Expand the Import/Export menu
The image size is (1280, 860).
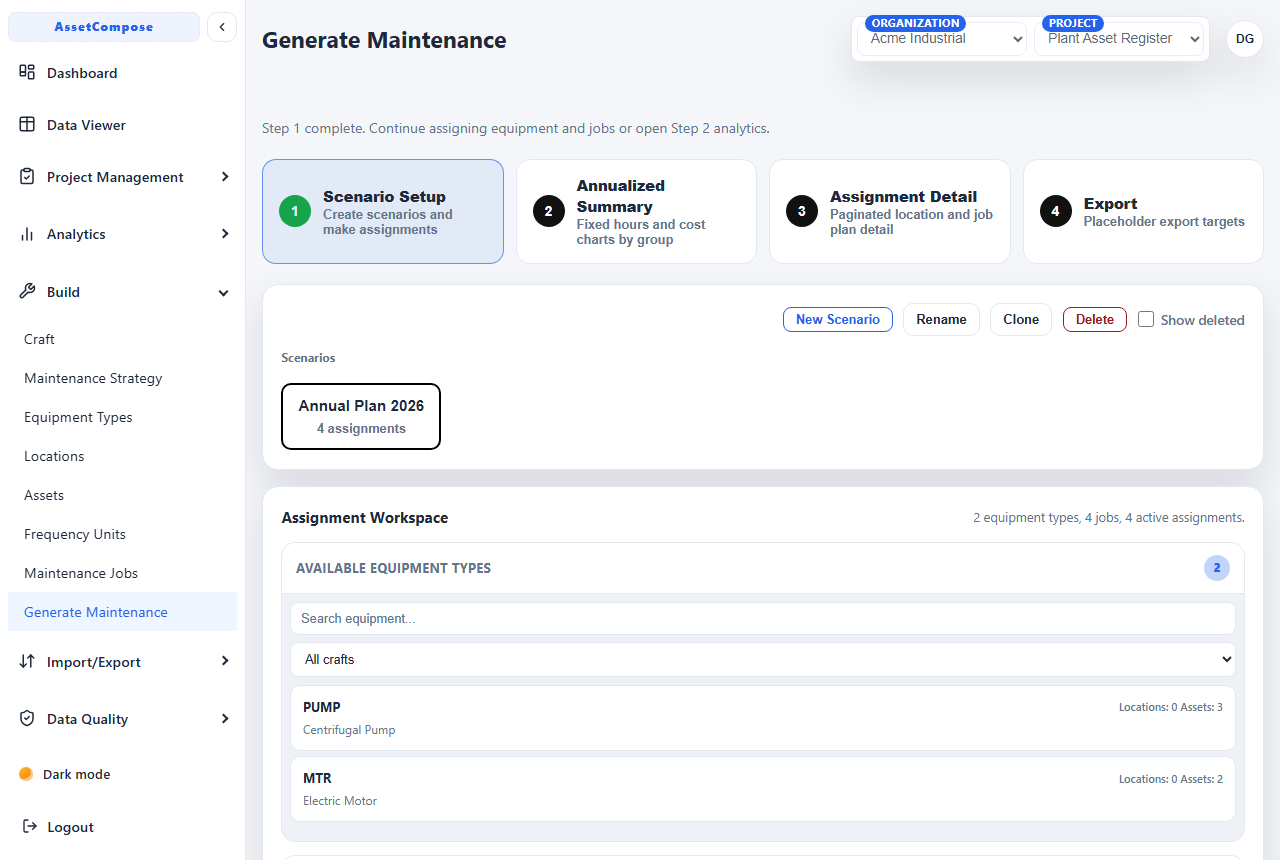pyautogui.click(x=122, y=661)
